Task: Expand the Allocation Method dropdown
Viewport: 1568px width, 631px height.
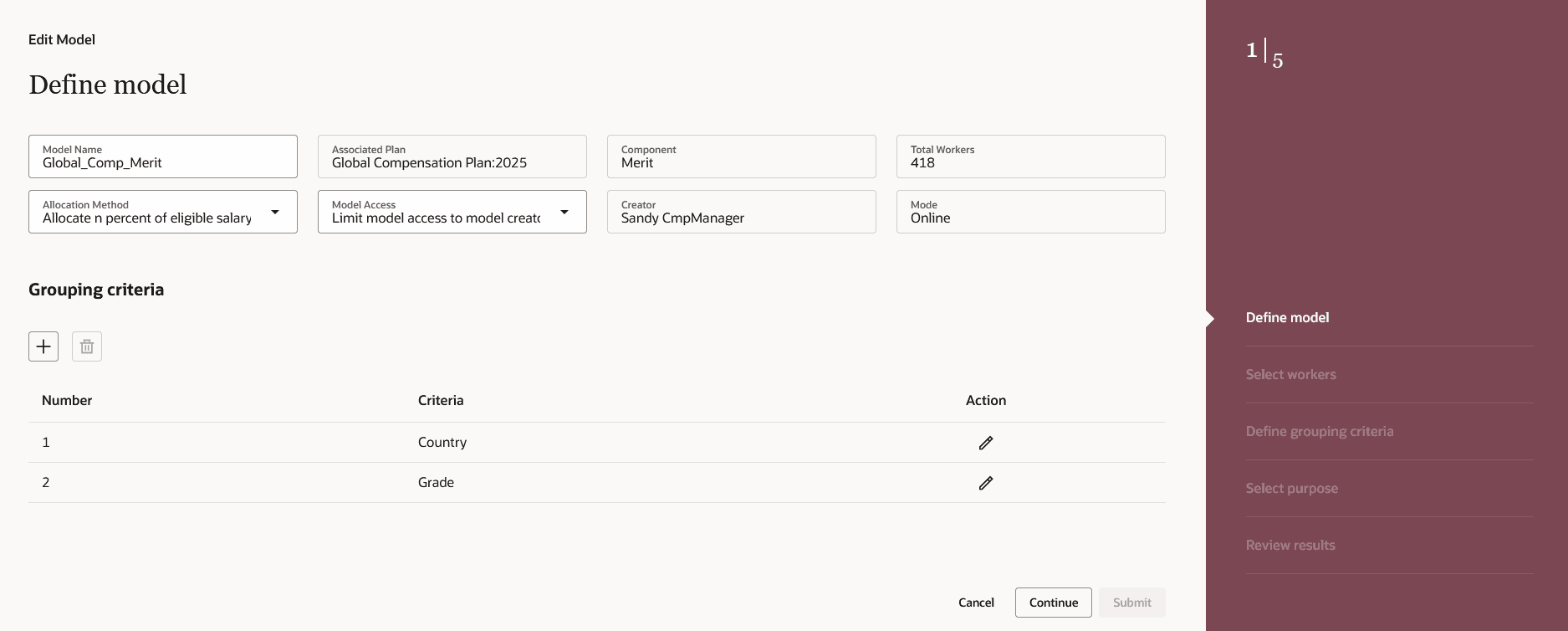Action: 274,213
